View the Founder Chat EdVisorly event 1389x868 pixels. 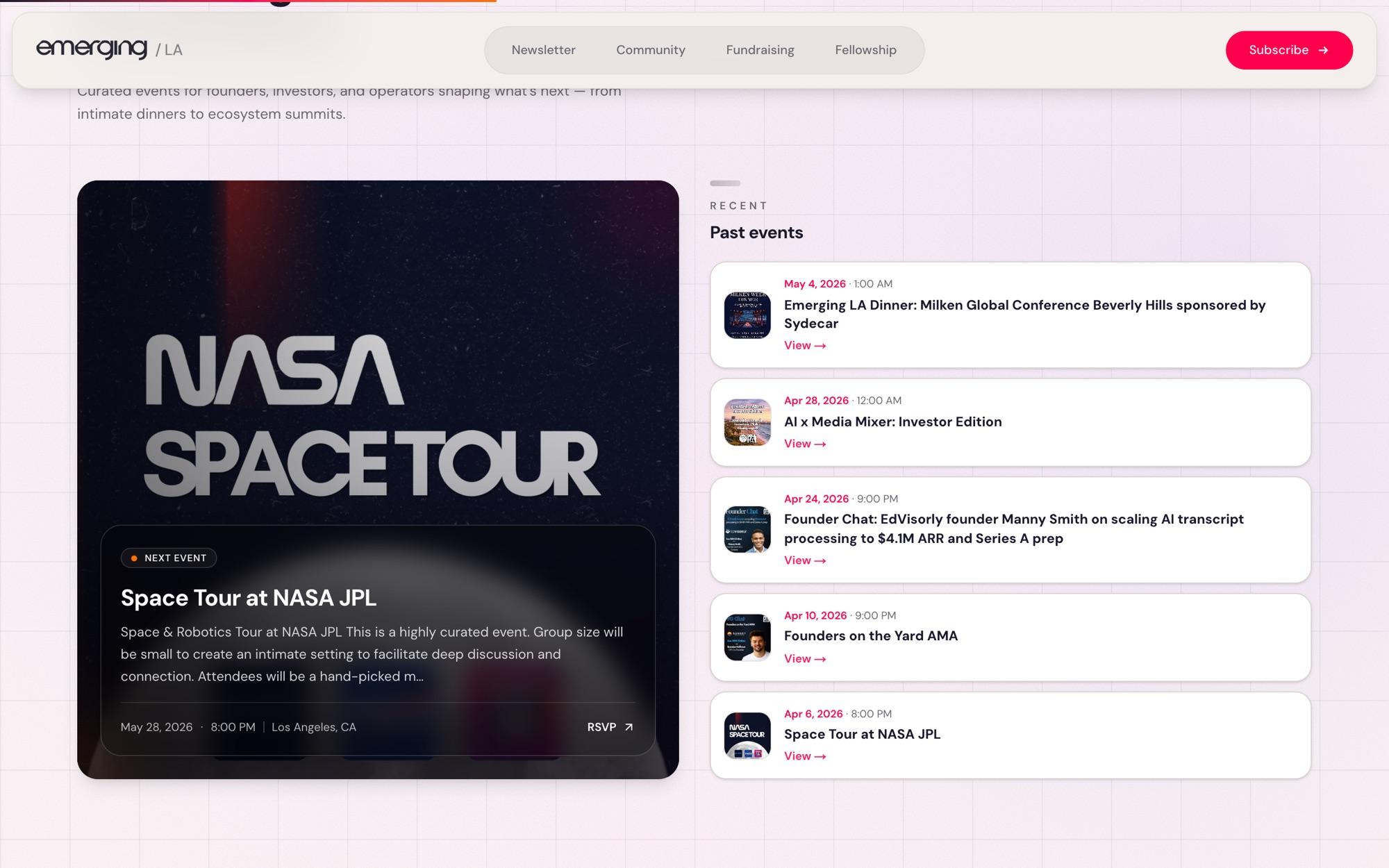click(x=805, y=560)
